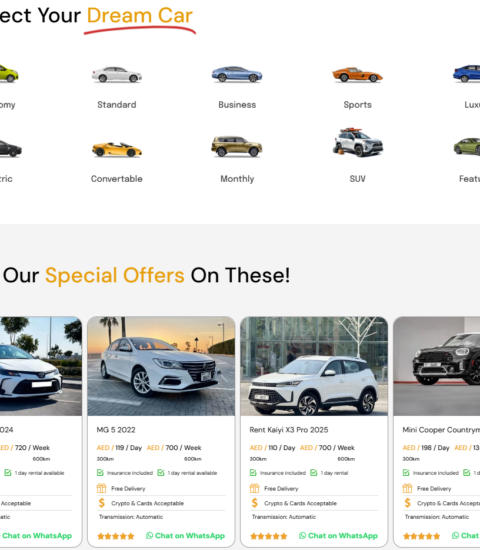Click the WhatsApp icon on MG 5 card
The image size is (480, 550).
coord(149,536)
